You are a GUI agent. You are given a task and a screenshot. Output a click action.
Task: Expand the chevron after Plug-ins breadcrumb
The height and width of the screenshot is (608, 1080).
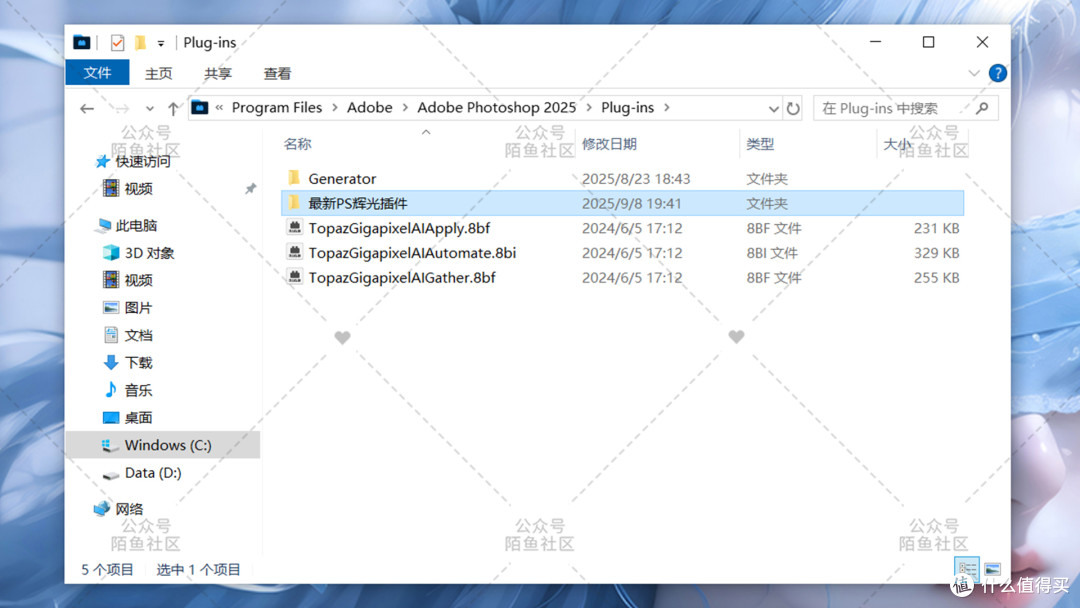[667, 107]
